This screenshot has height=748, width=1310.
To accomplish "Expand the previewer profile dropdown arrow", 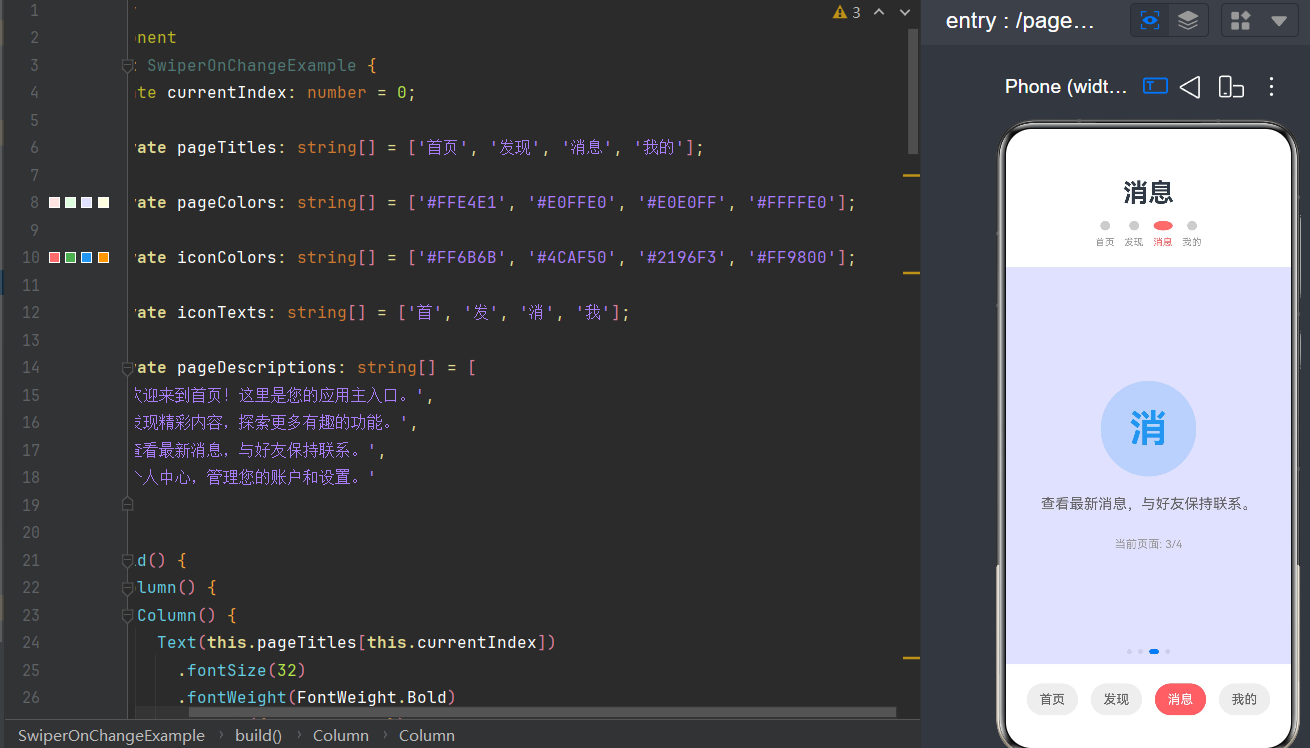I will pos(1278,21).
